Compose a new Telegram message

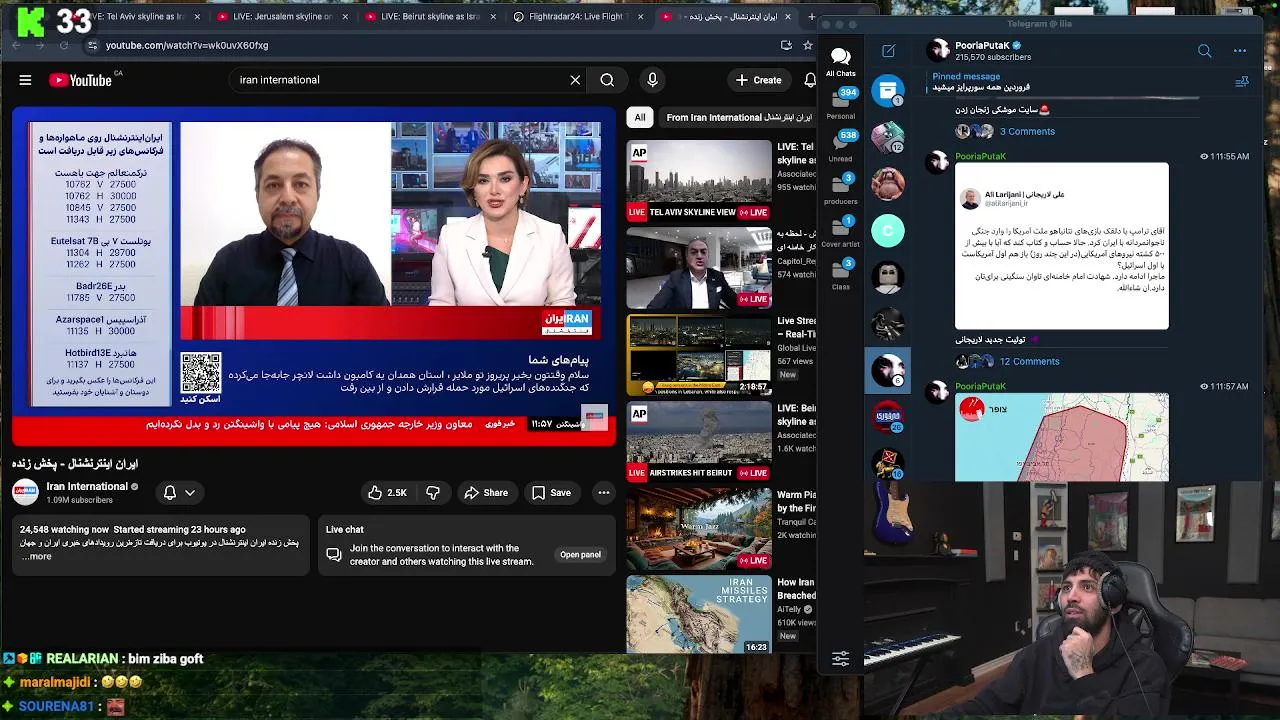pos(888,50)
